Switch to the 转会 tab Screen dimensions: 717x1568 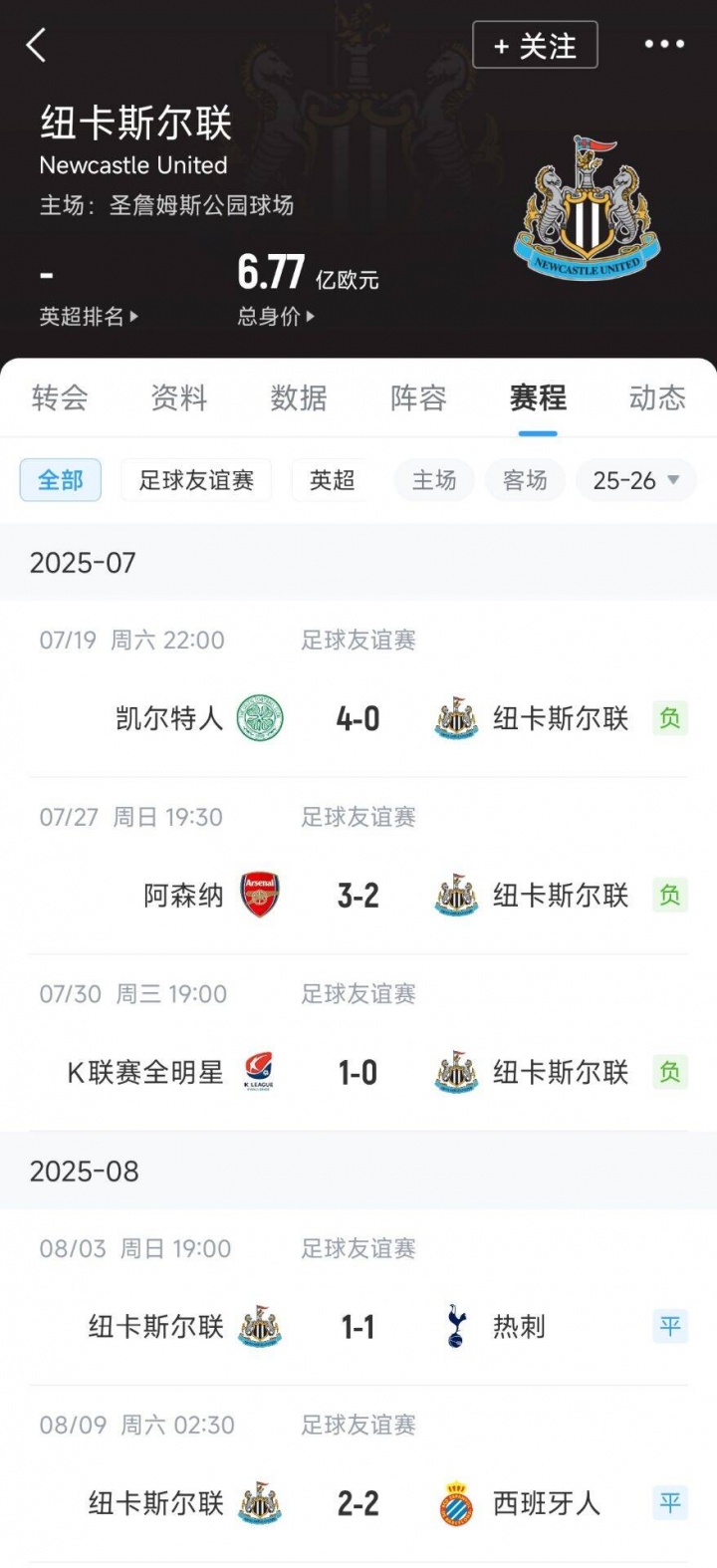coord(60,398)
